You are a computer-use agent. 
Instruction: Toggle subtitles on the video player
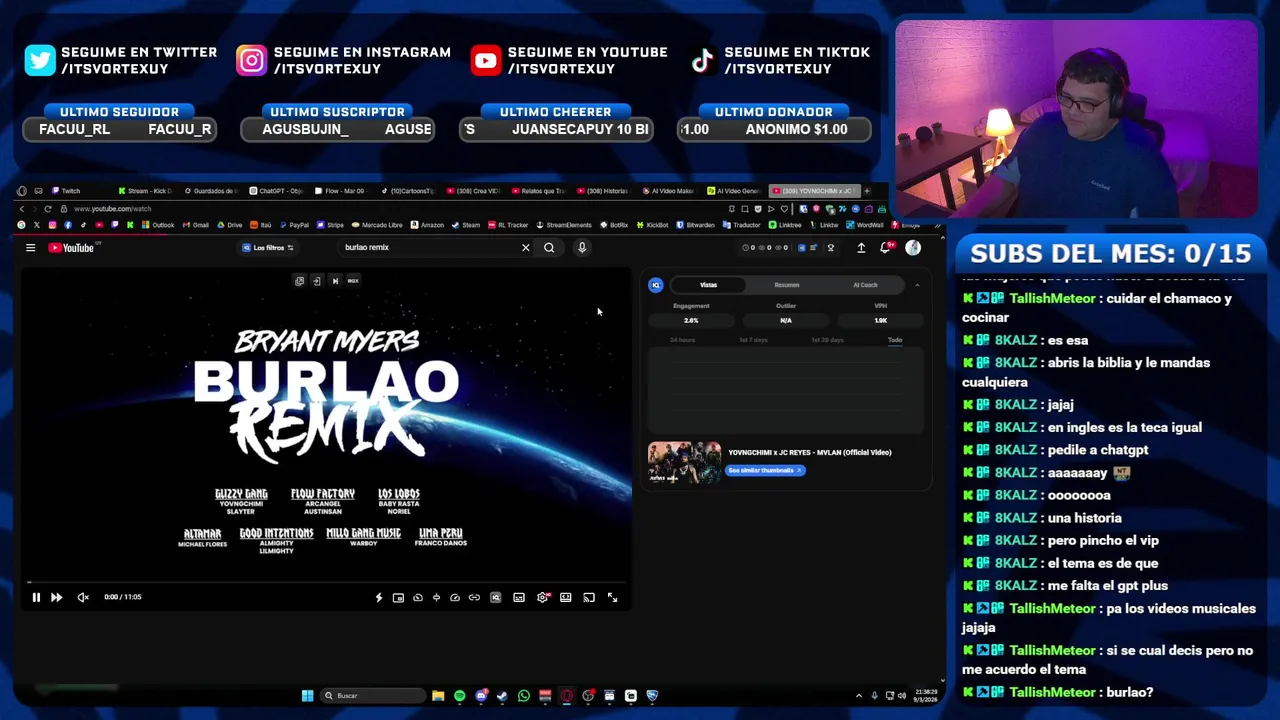click(519, 597)
